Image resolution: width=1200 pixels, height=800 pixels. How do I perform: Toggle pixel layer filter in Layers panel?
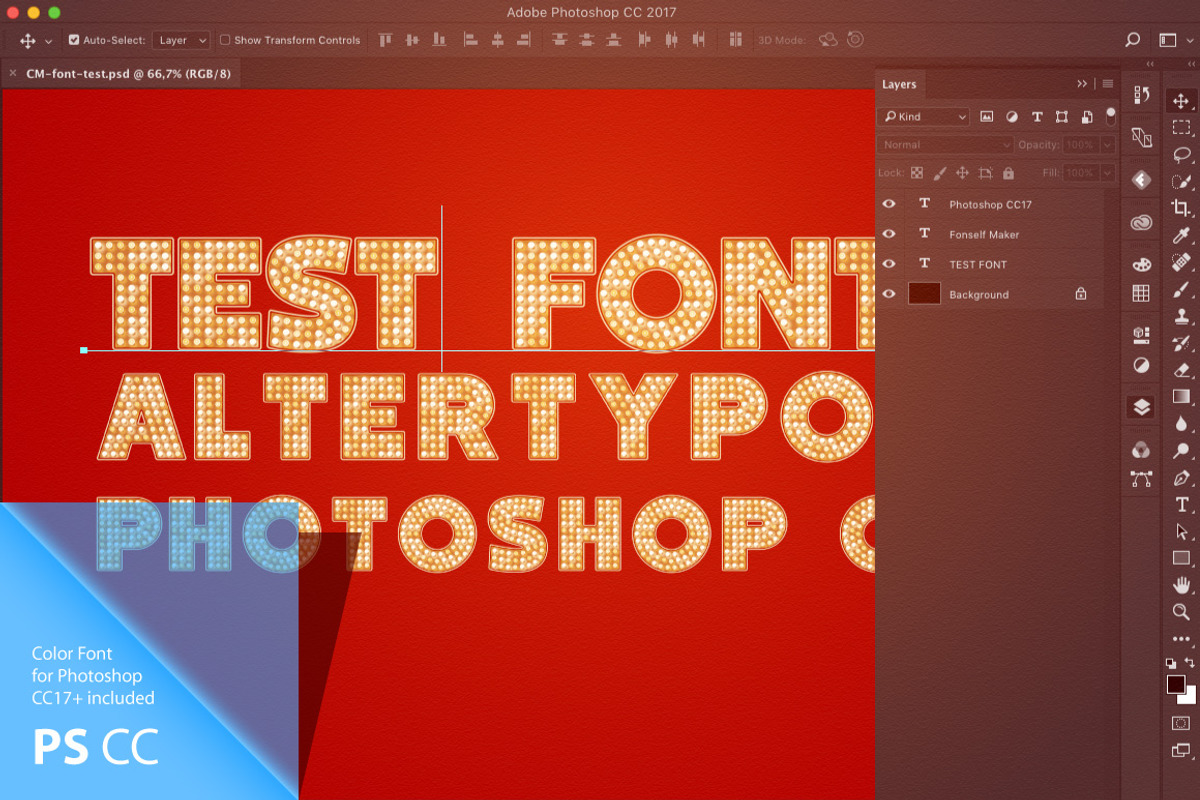point(987,117)
